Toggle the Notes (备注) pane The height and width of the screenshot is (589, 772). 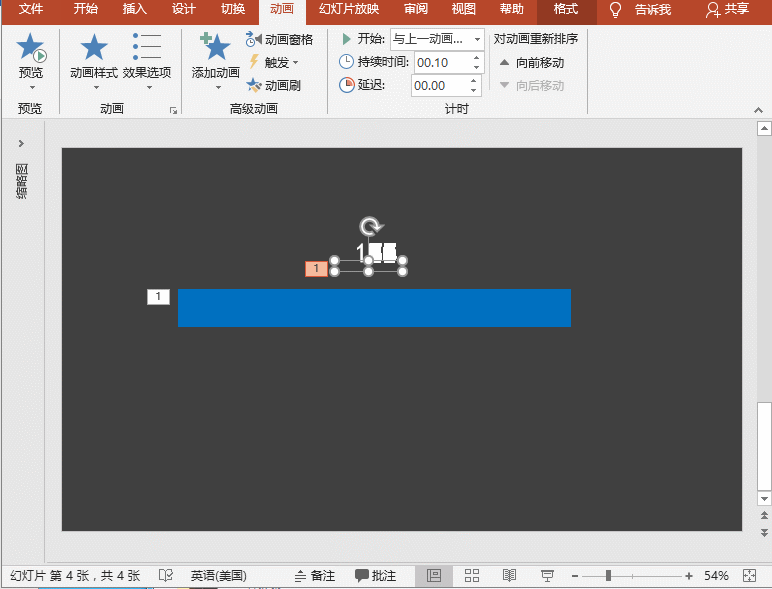coord(315,575)
